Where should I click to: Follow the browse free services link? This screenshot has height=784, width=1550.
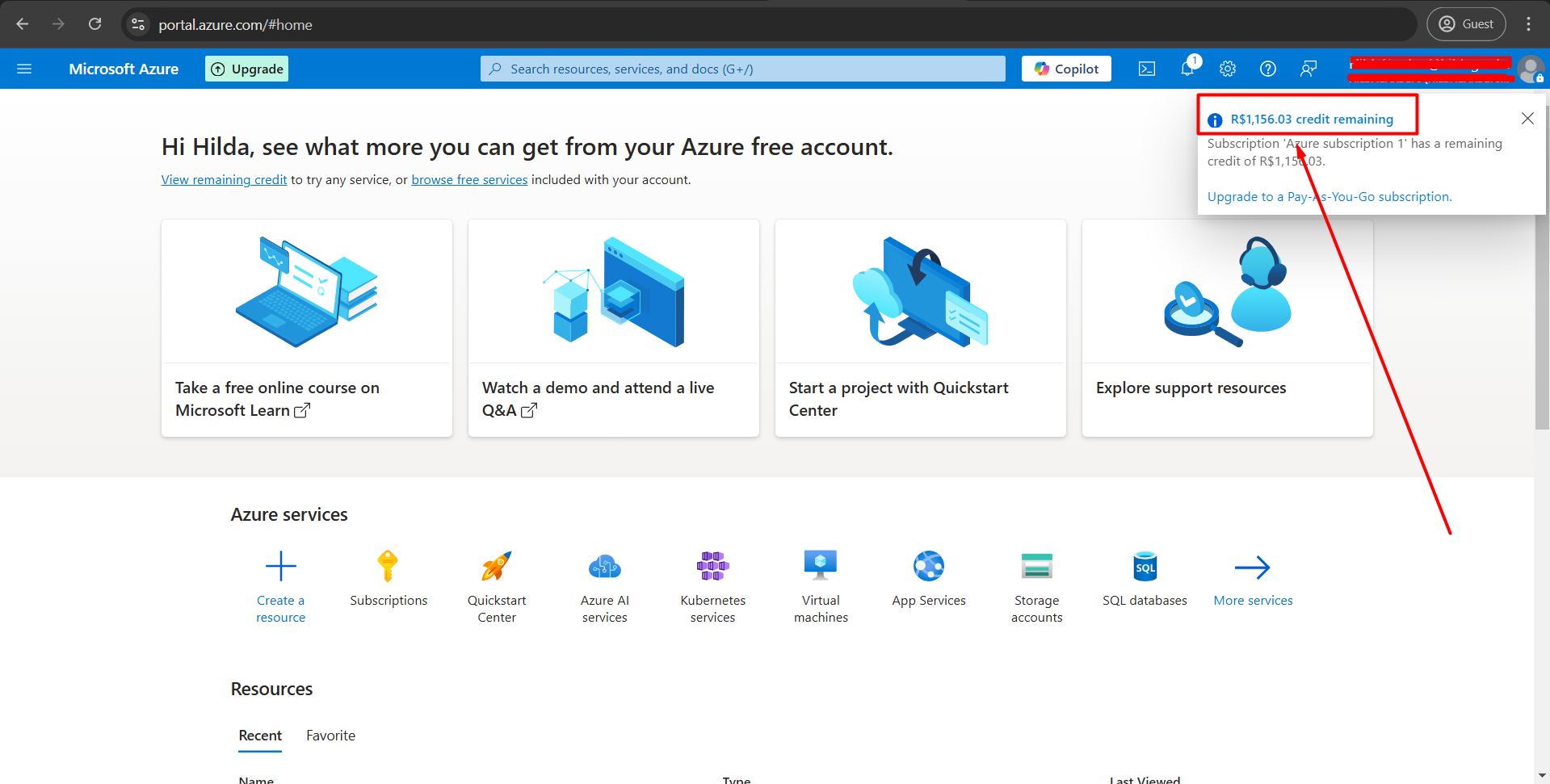pos(469,179)
